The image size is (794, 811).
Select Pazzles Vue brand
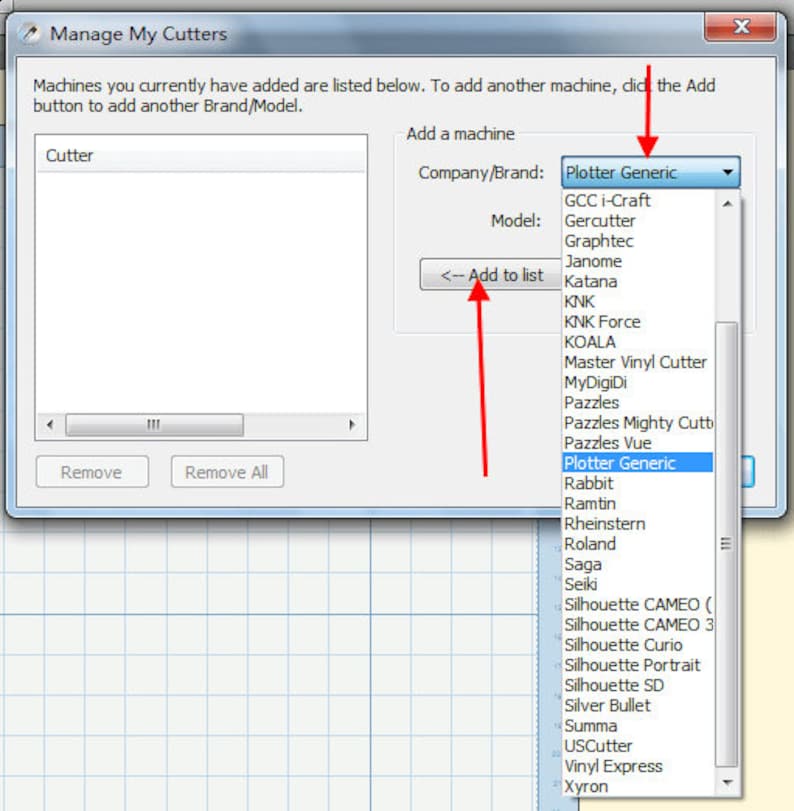coord(638,442)
